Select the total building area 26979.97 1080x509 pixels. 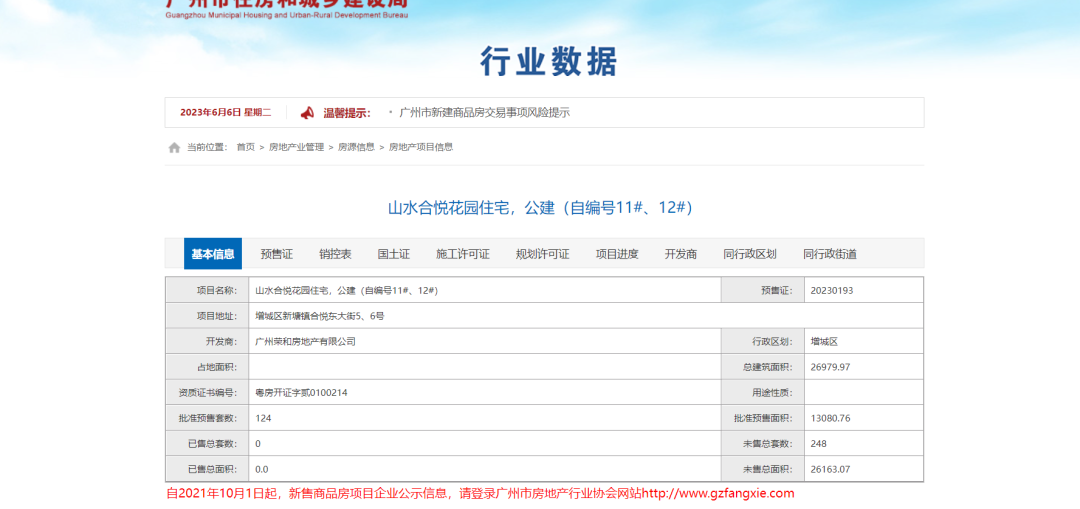tap(831, 367)
